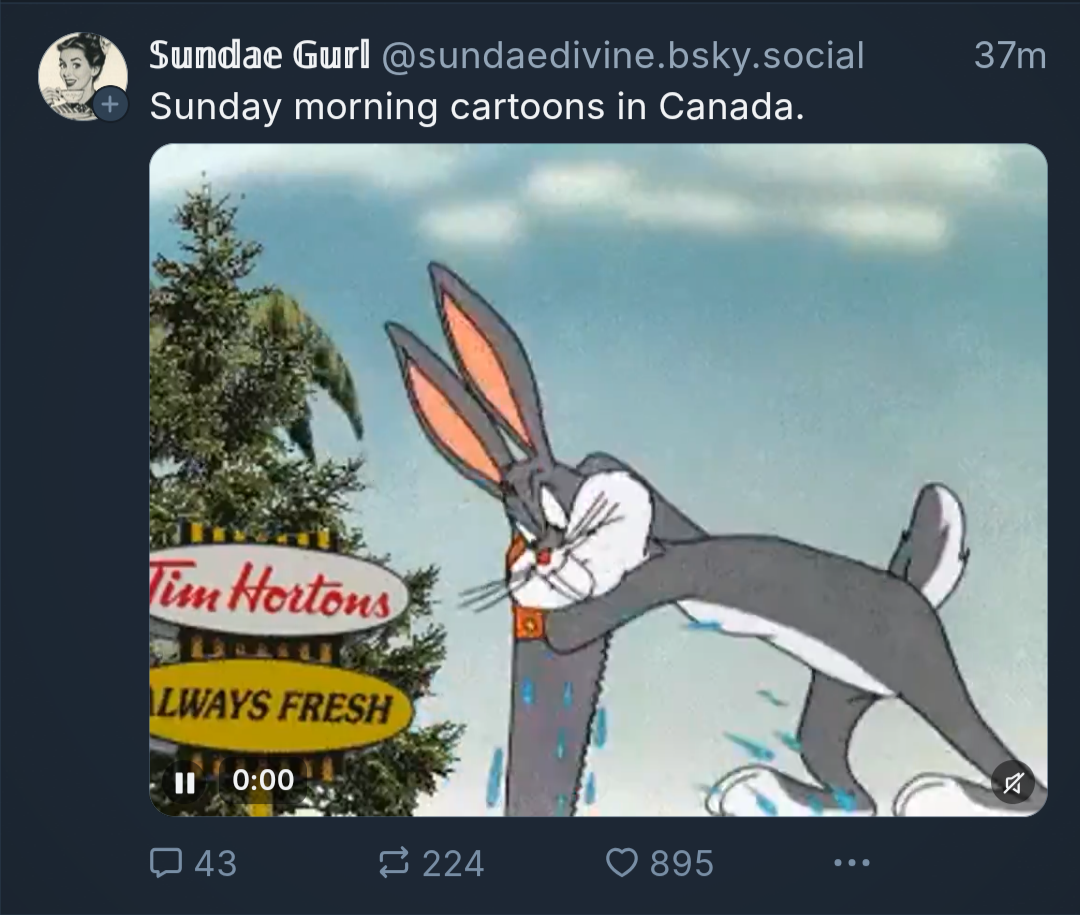Select the 224 reposts count
The height and width of the screenshot is (915, 1080).
pos(453,863)
